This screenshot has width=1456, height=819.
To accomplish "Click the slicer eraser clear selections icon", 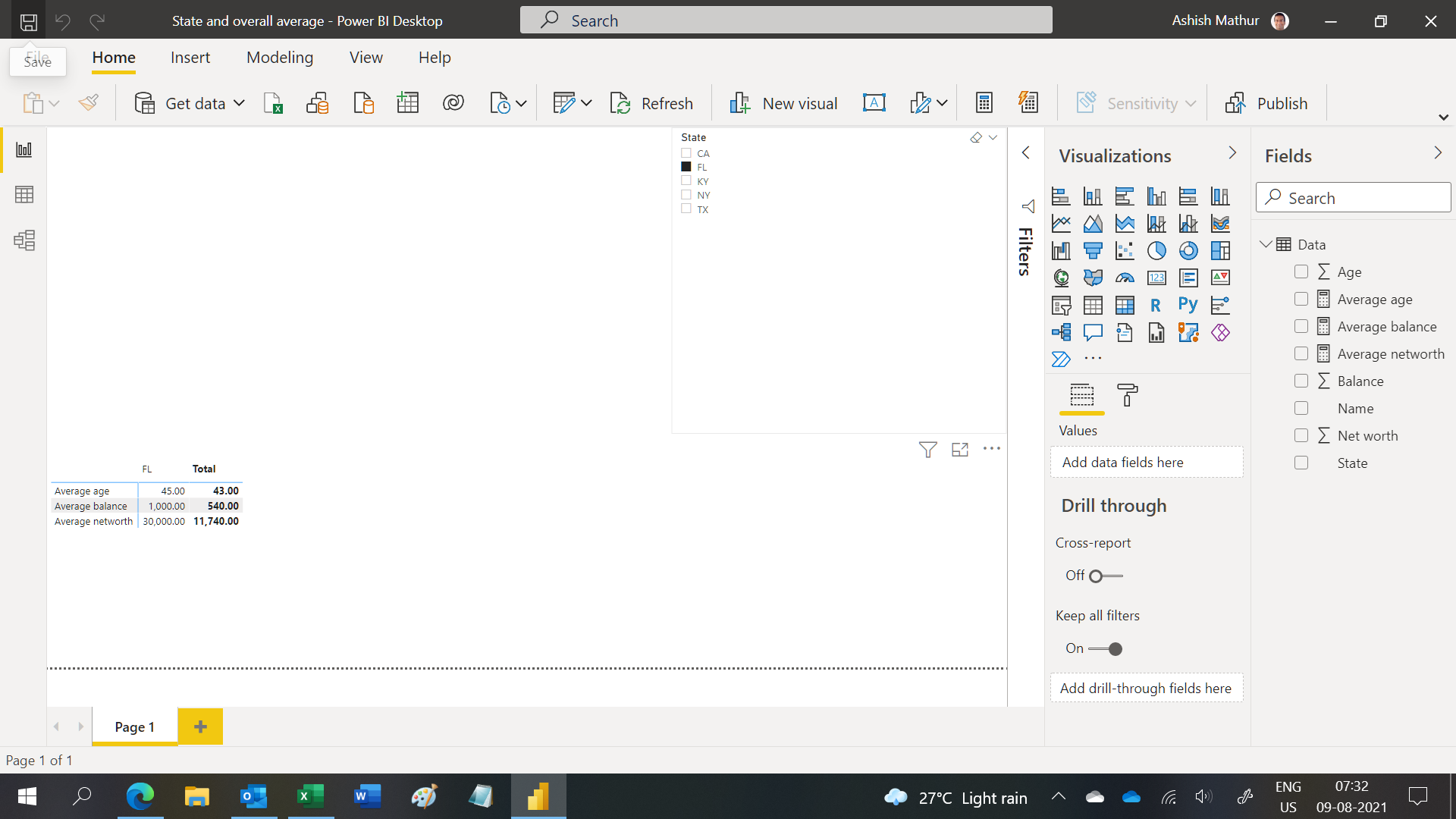I will tap(976, 137).
